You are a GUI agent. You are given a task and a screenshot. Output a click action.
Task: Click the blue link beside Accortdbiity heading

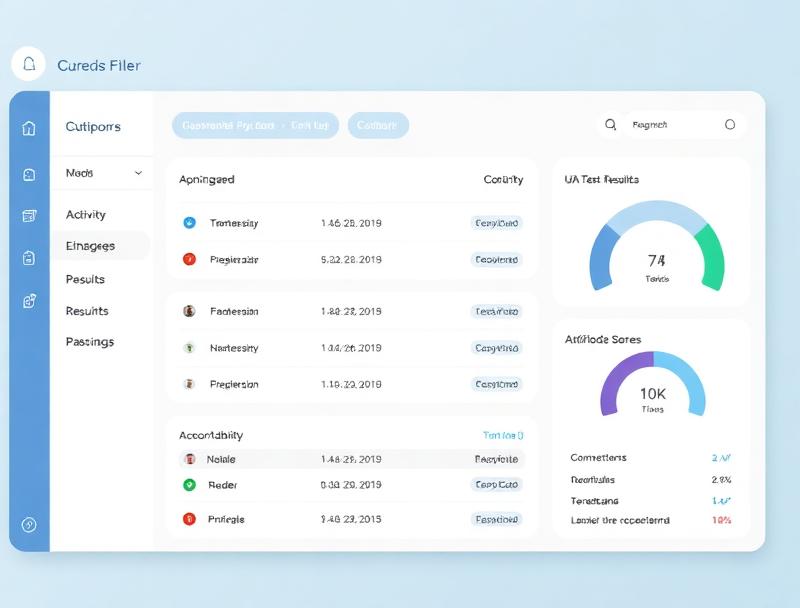tap(503, 435)
